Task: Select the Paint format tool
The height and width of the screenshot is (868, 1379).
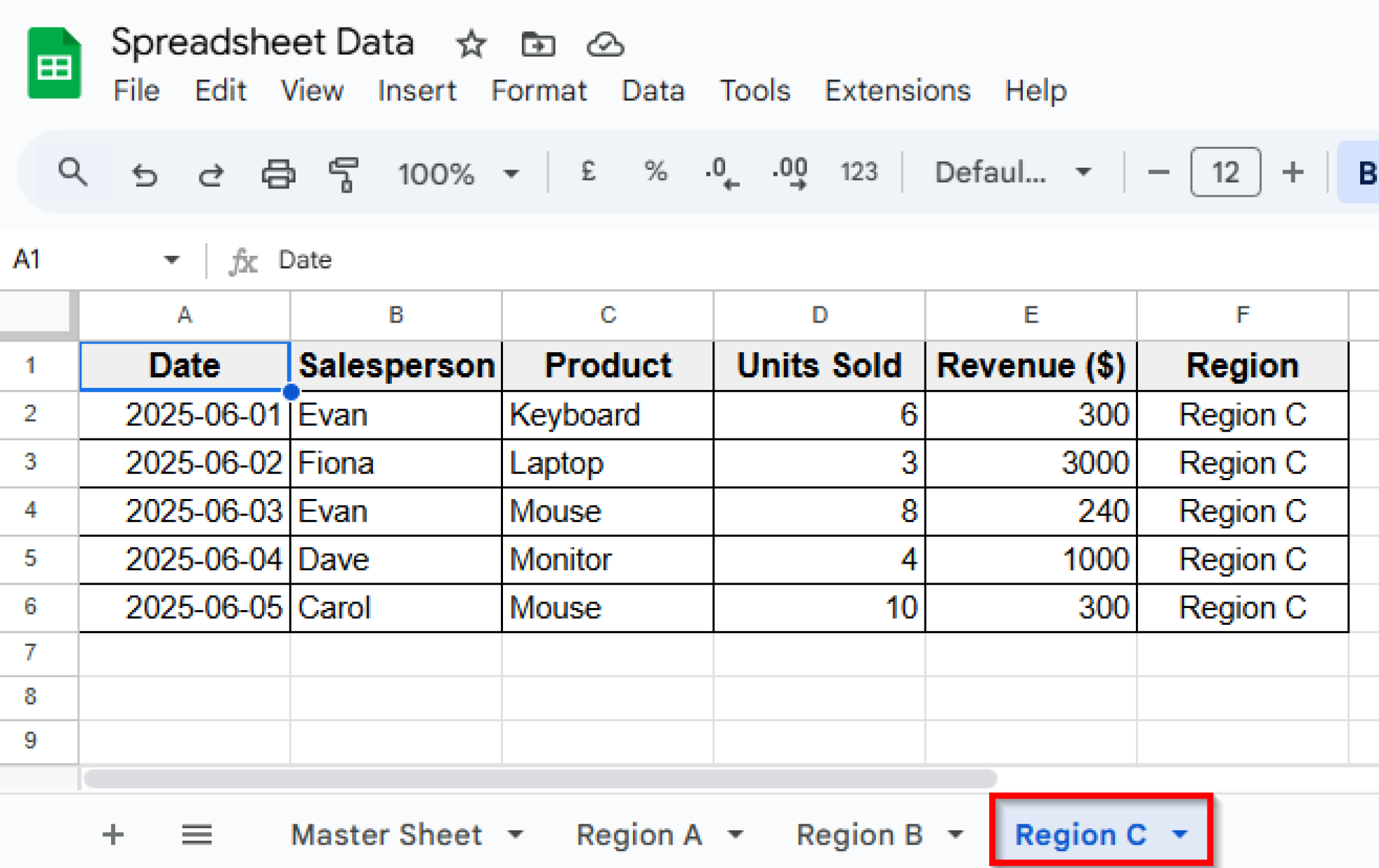Action: (x=345, y=173)
